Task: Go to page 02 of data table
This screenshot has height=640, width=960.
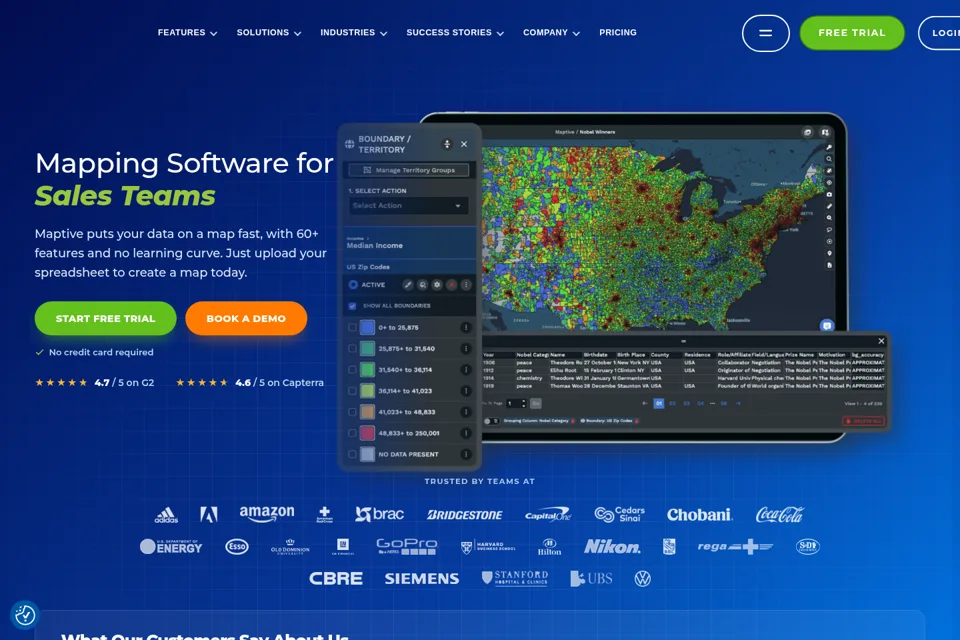Action: [x=673, y=404]
